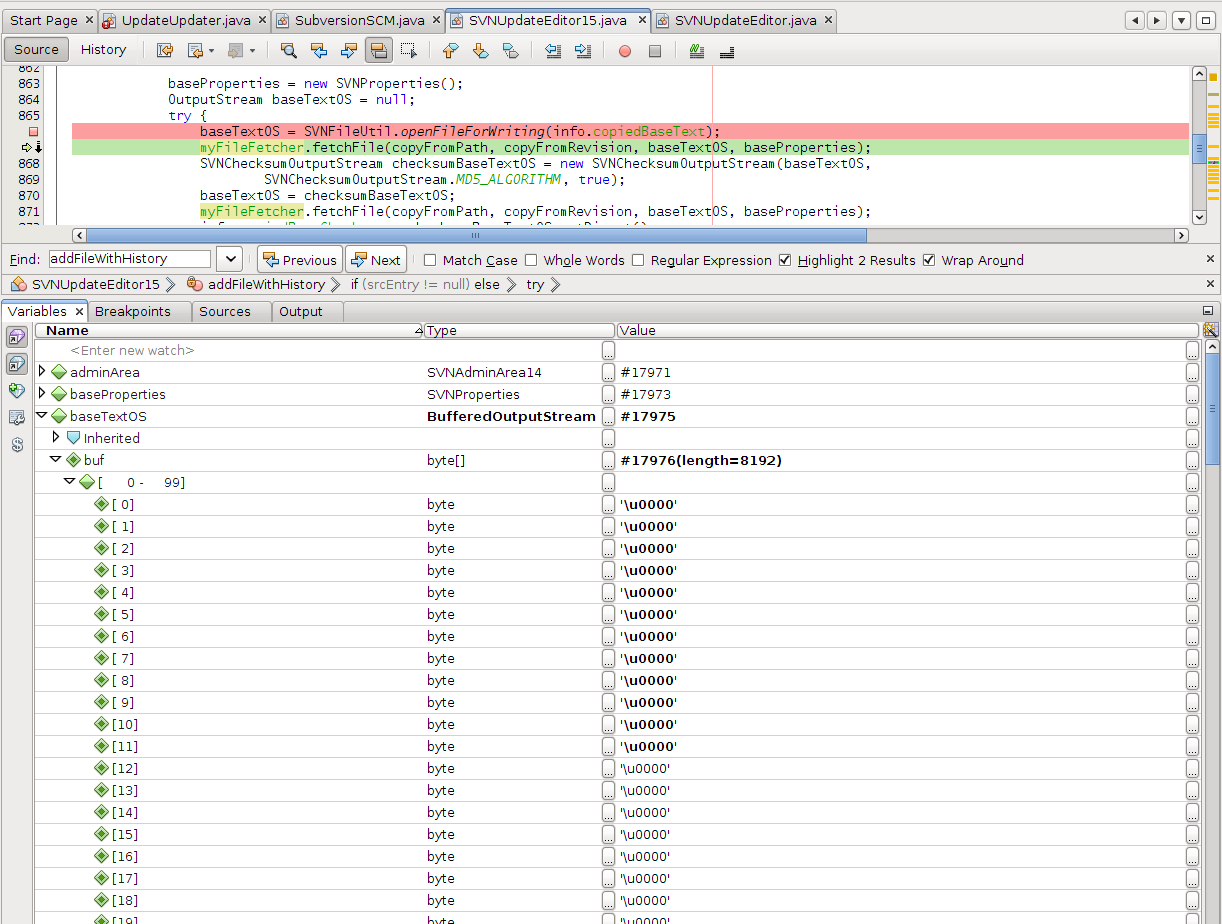1222x924 pixels.
Task: Click the Last Edit toolbar icon
Action: coord(165,50)
